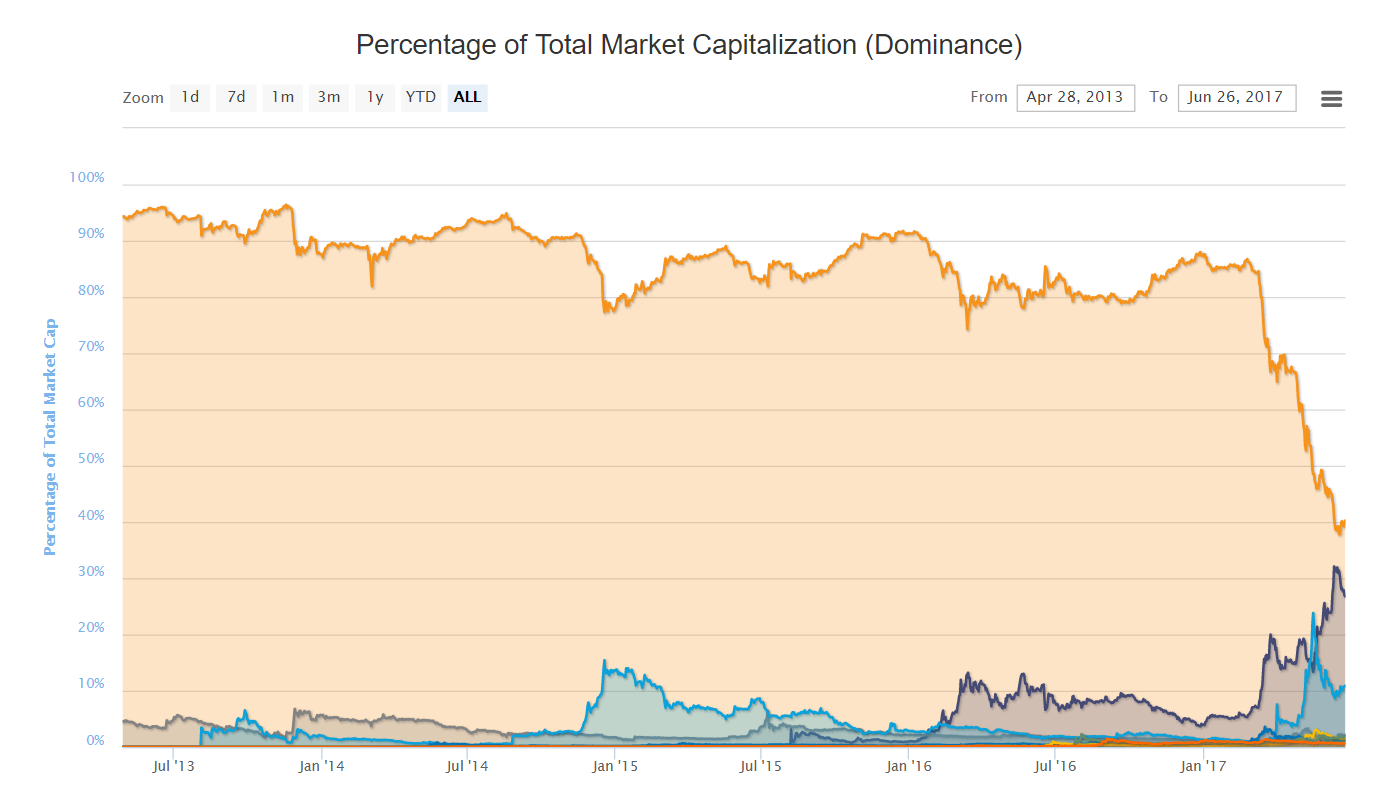Click the 100% y-axis label

click(86, 177)
